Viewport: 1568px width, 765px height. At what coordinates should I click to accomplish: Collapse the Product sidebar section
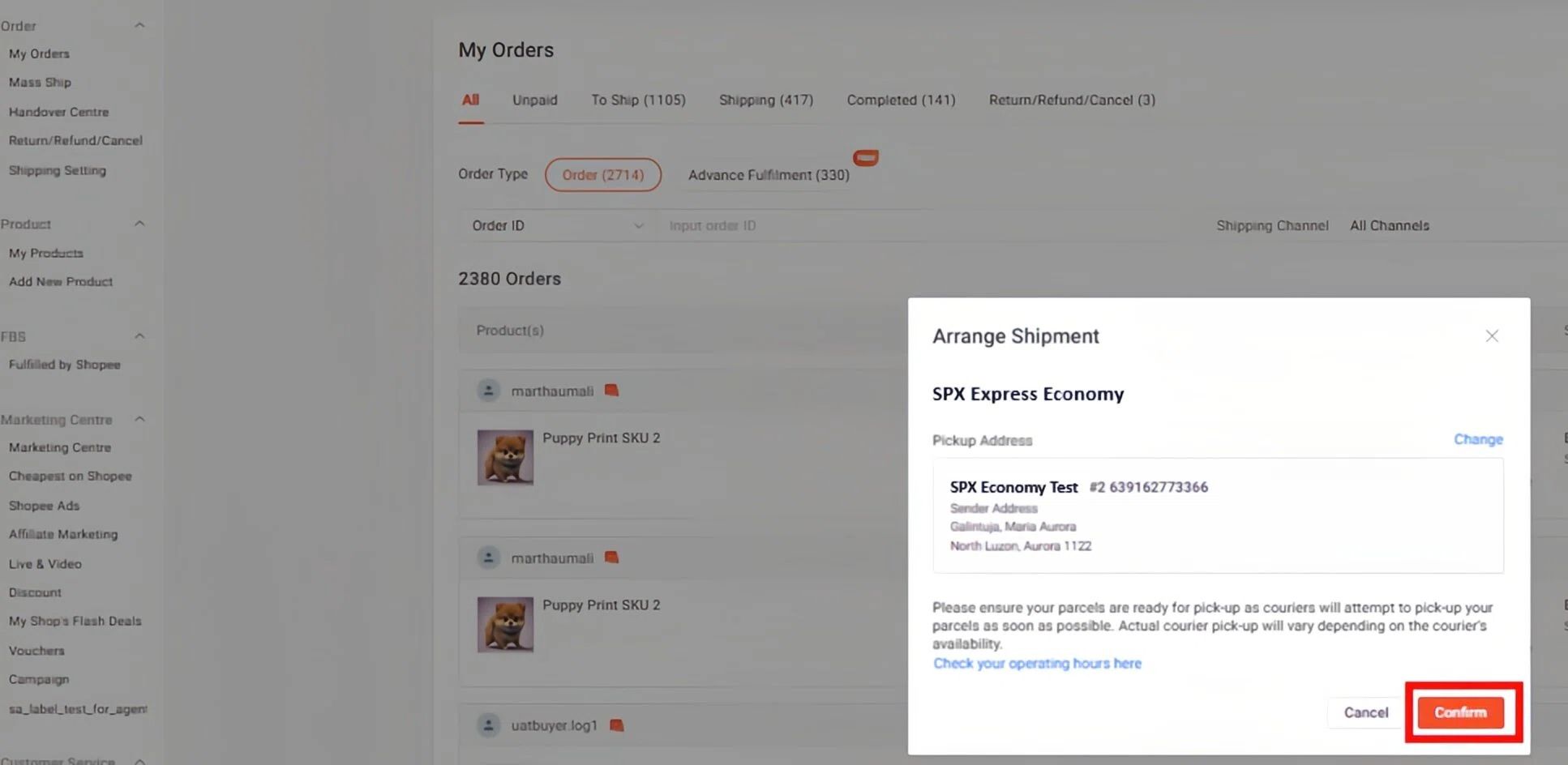point(139,224)
